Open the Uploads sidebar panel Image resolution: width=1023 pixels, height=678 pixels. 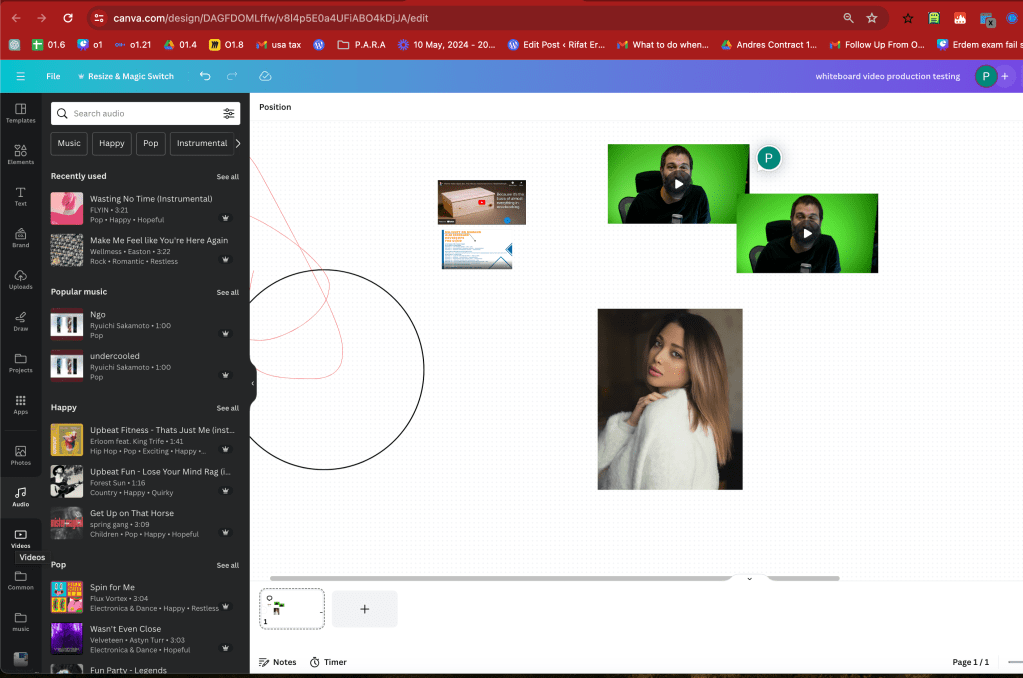coord(20,280)
